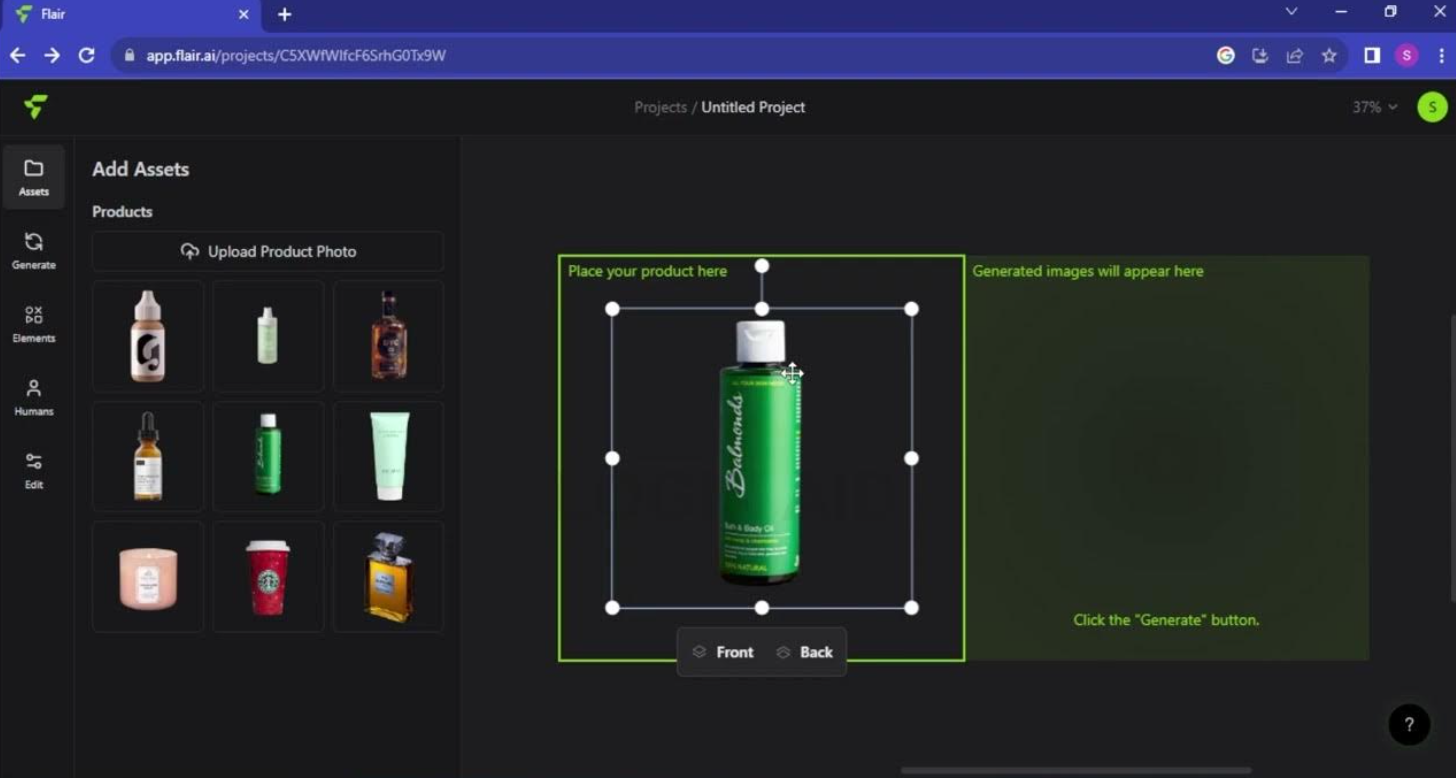This screenshot has width=1456, height=778.
Task: Open the Humans panel
Action: 33,396
